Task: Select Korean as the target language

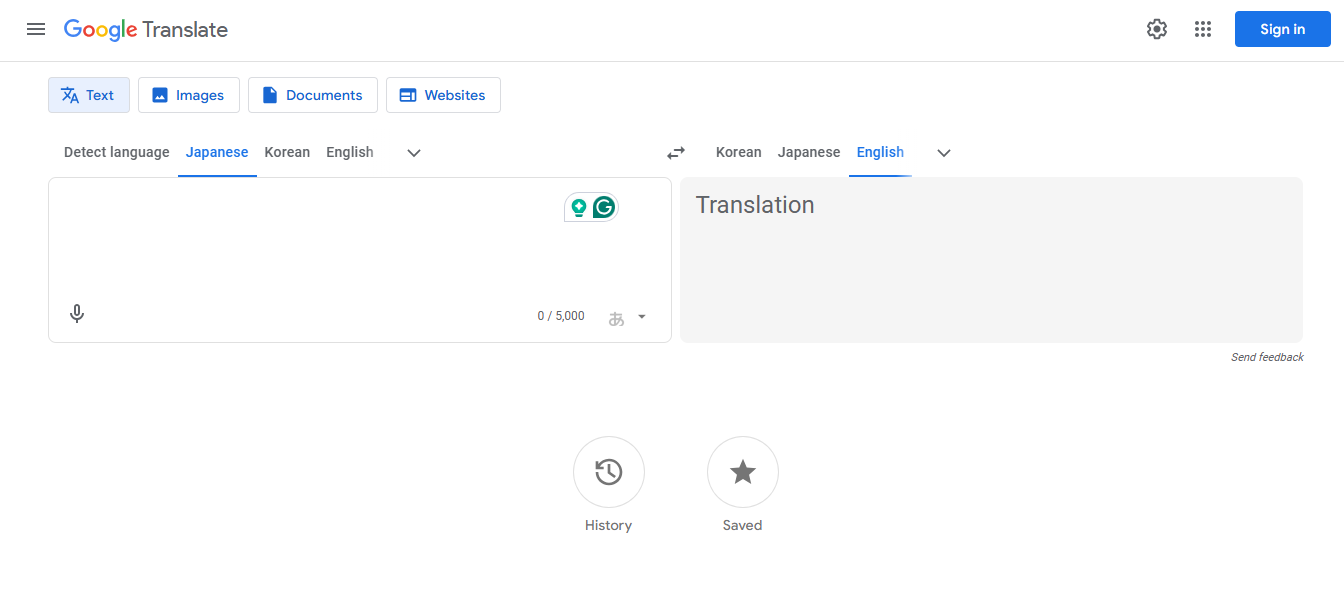Action: tap(738, 152)
